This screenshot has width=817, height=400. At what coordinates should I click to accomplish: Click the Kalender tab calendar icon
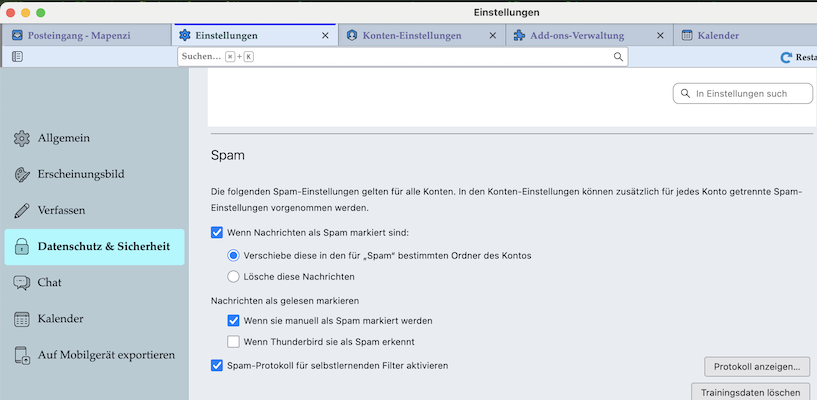687,35
